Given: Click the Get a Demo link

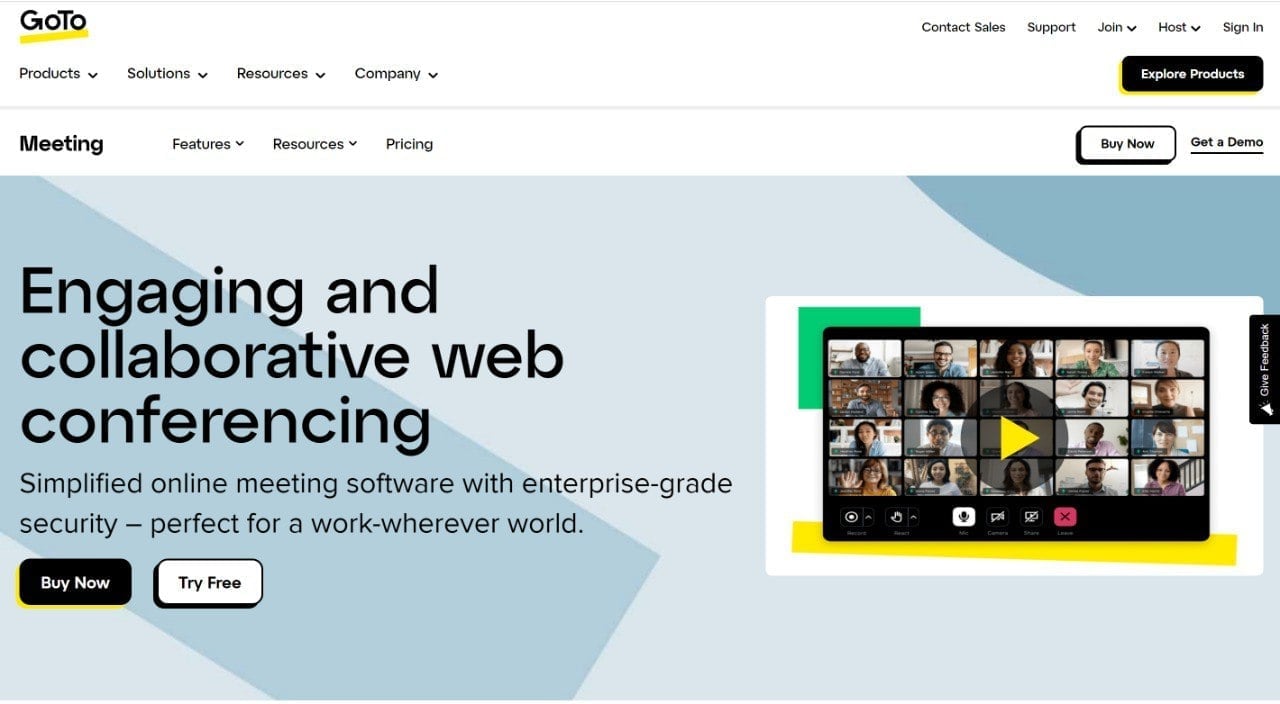Looking at the screenshot, I should (1227, 143).
